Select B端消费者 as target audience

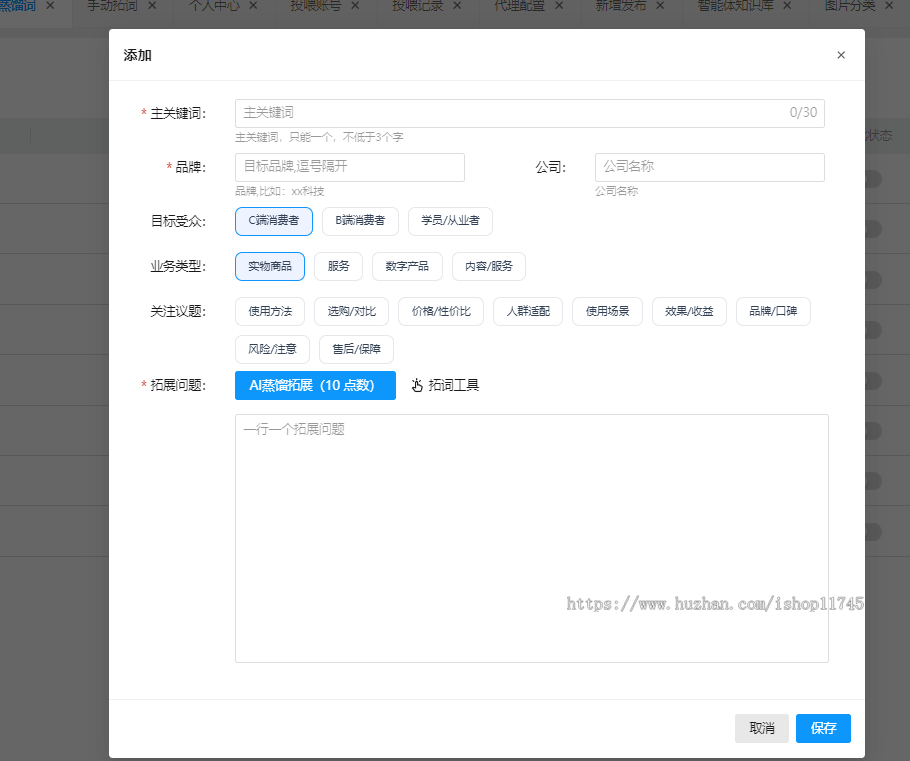(360, 221)
